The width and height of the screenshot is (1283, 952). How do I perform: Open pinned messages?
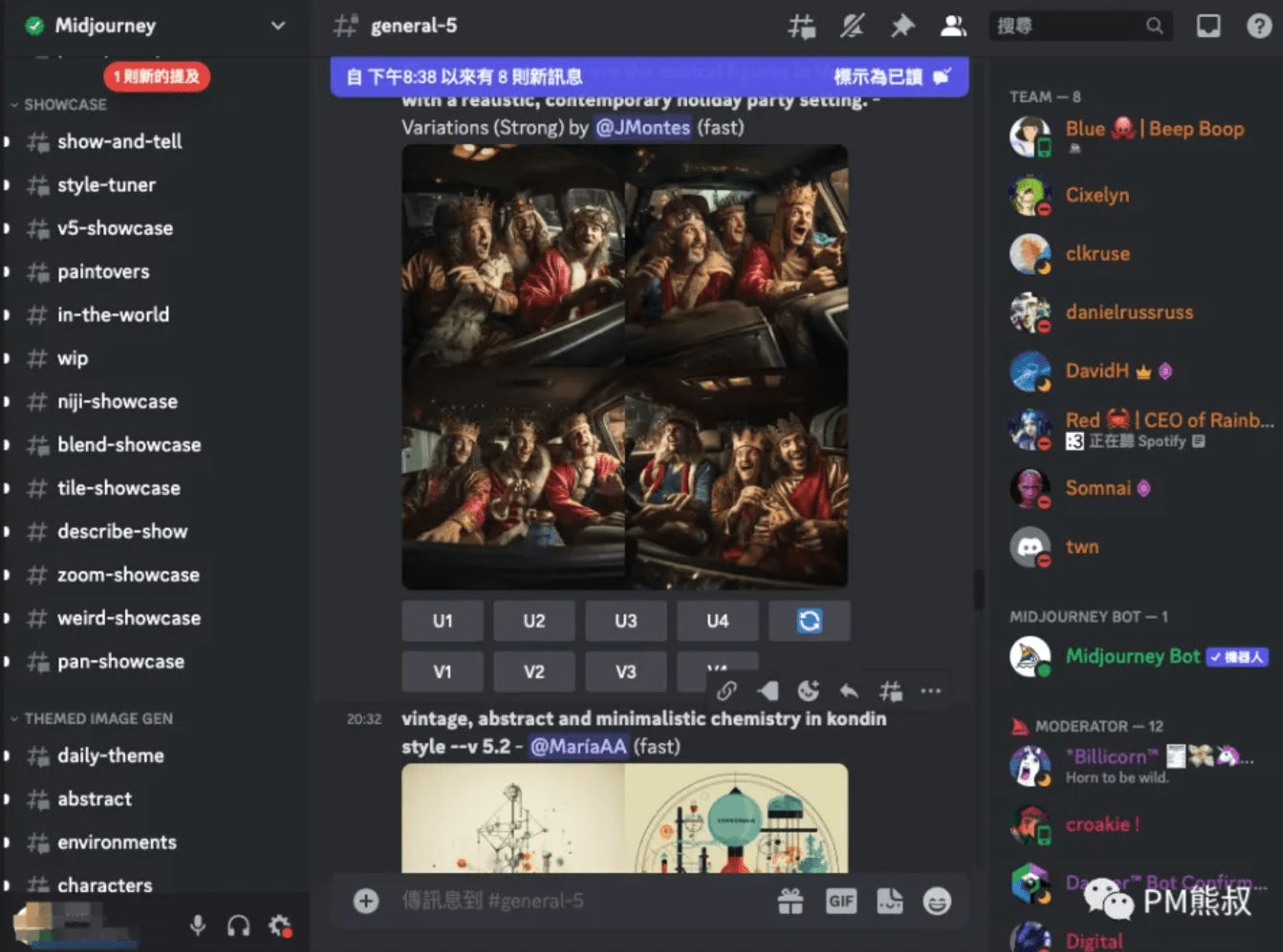902,27
